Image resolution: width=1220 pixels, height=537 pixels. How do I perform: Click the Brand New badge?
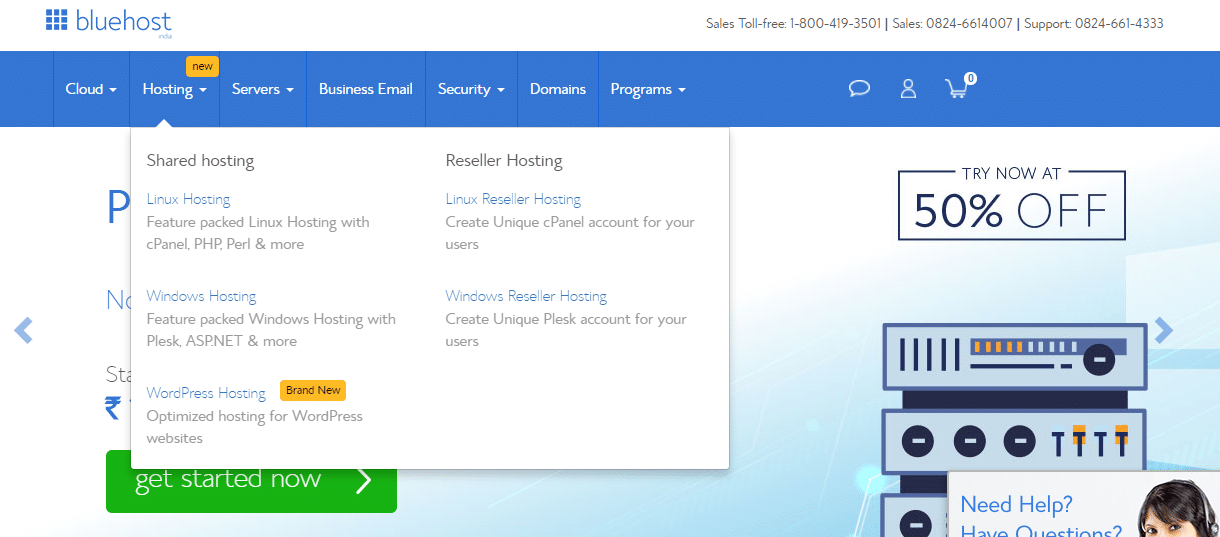pyautogui.click(x=313, y=390)
